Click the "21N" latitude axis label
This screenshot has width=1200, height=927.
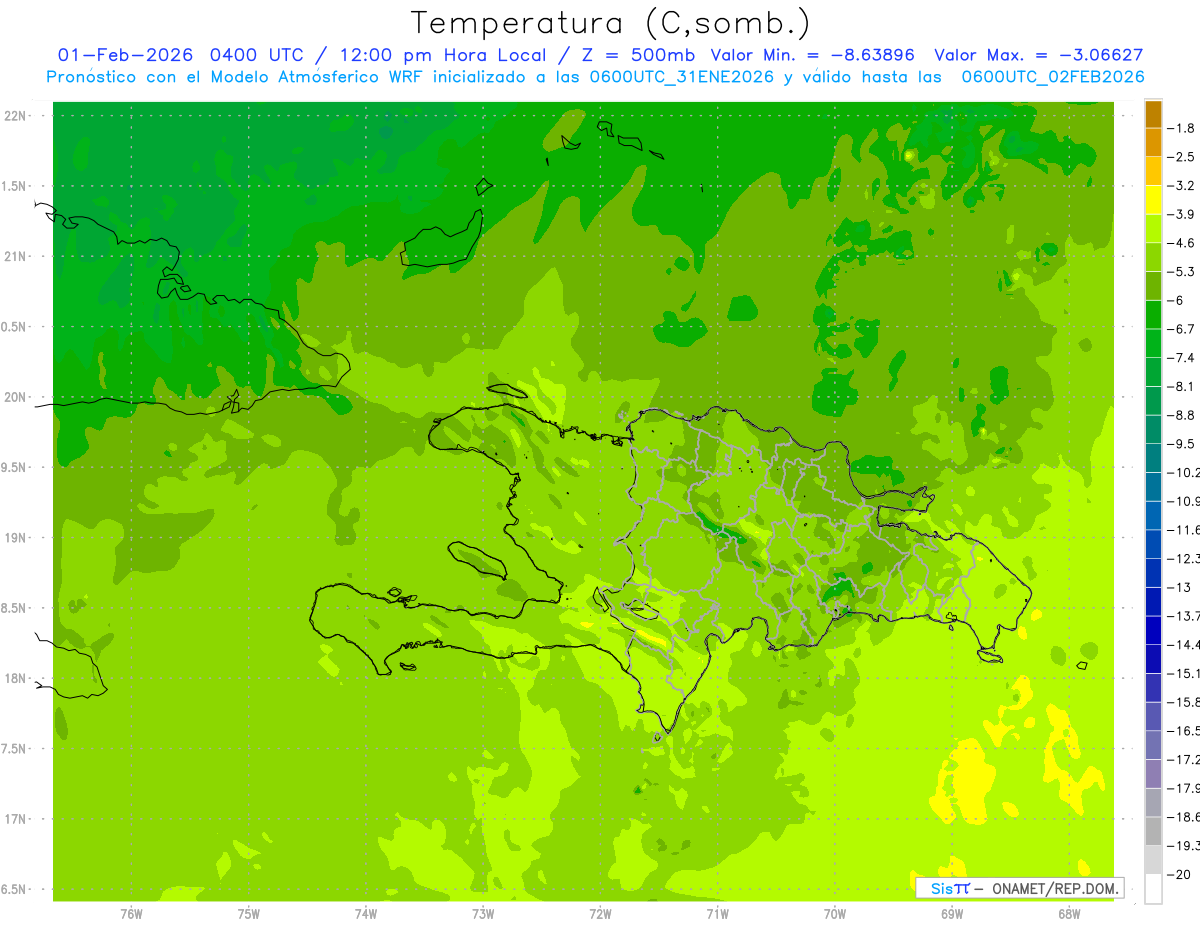tap(15, 257)
